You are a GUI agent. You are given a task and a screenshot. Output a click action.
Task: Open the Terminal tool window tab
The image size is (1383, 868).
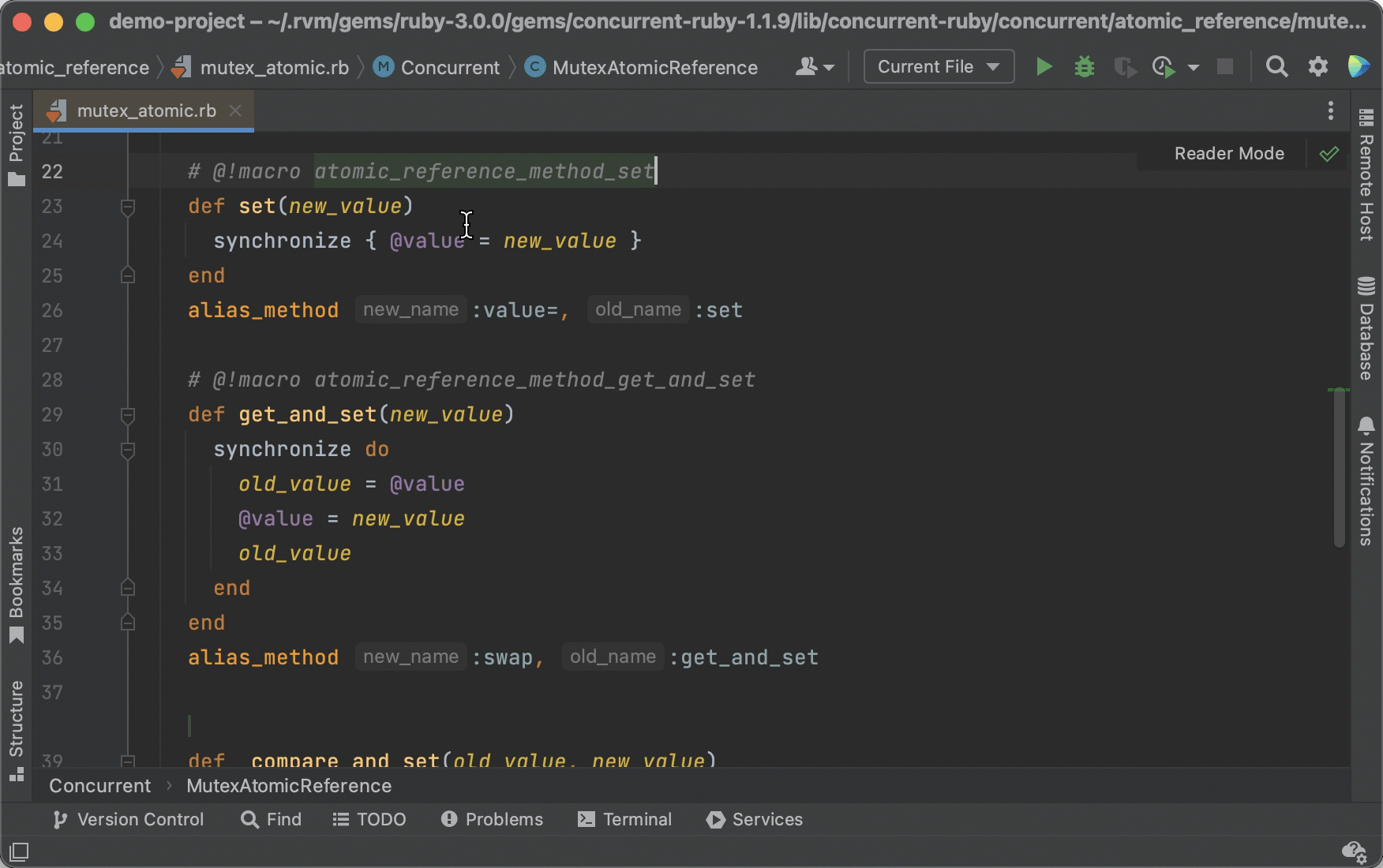point(624,819)
